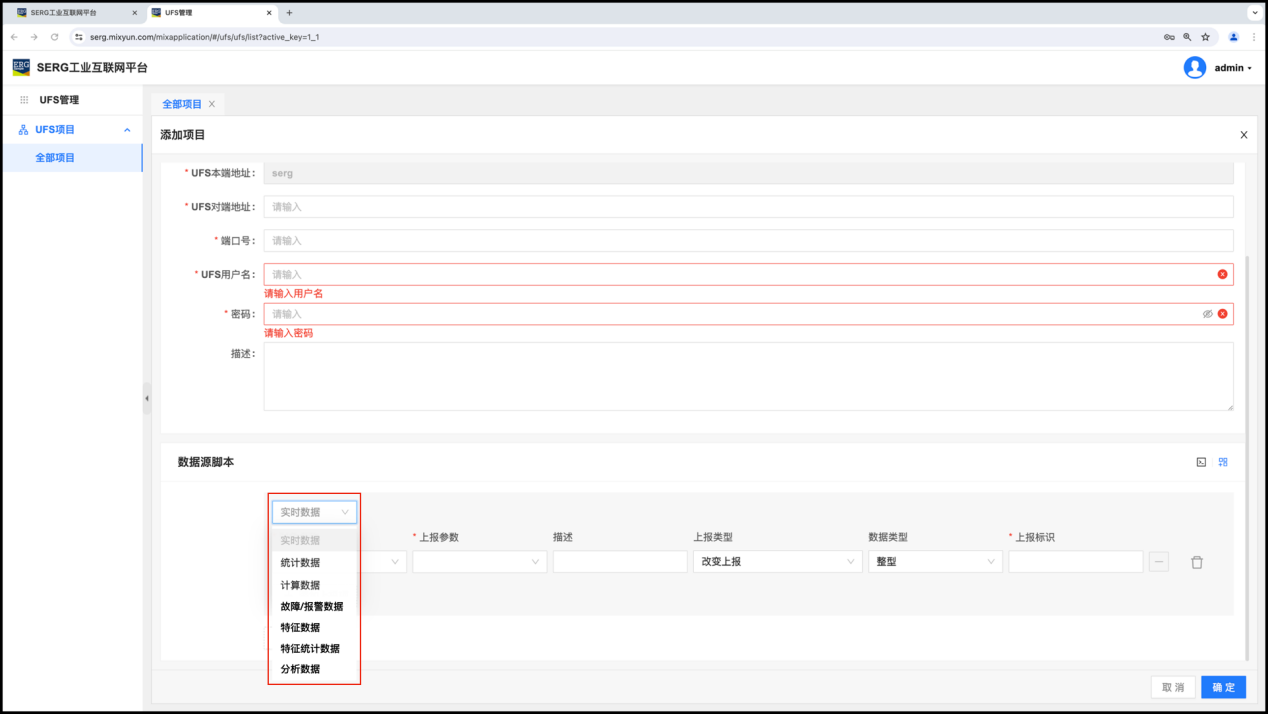Switch to the 全部项目 tab
Viewport: 1268px width, 714px height.
point(182,104)
